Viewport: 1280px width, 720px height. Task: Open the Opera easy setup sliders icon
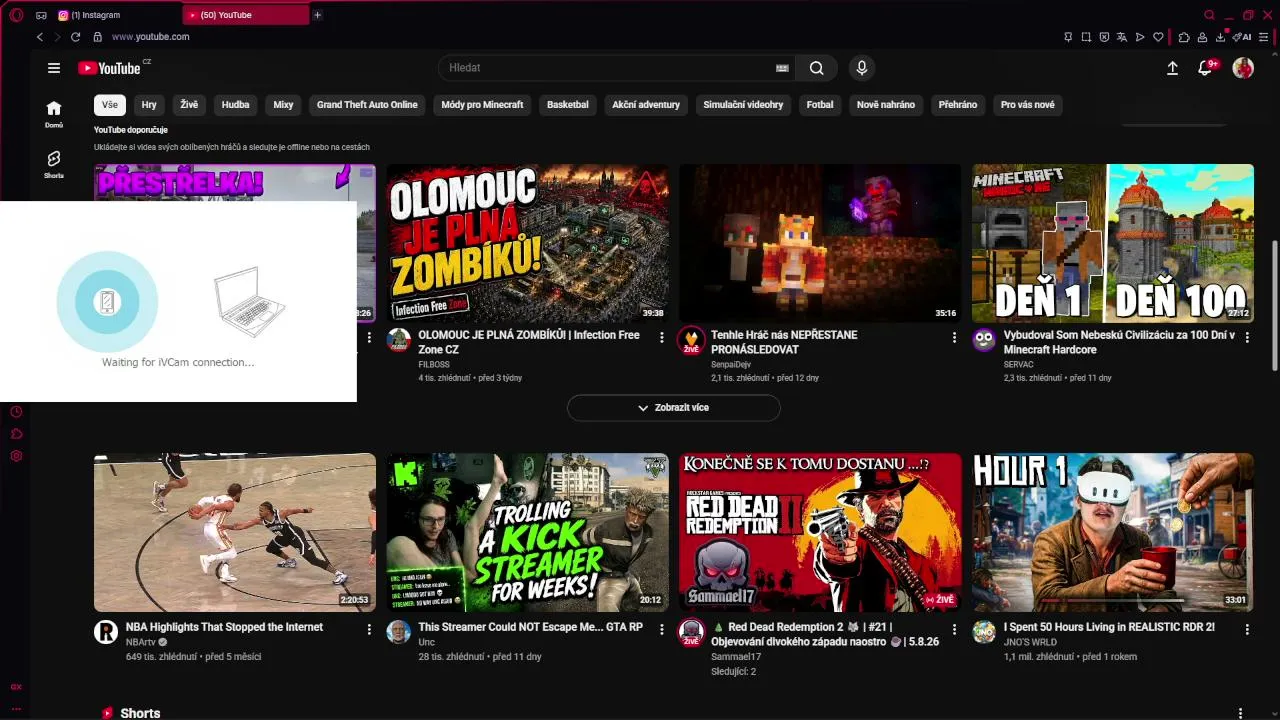tap(1264, 37)
